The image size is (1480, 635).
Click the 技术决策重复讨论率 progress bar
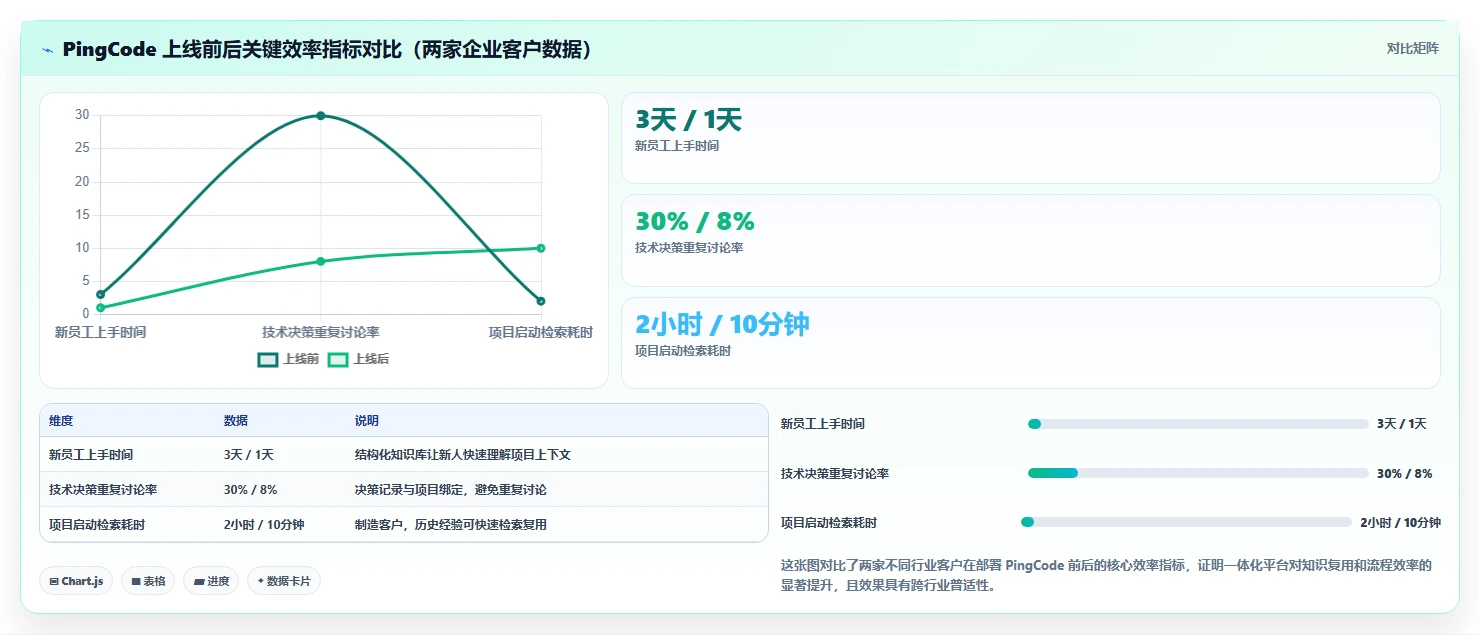1198,473
